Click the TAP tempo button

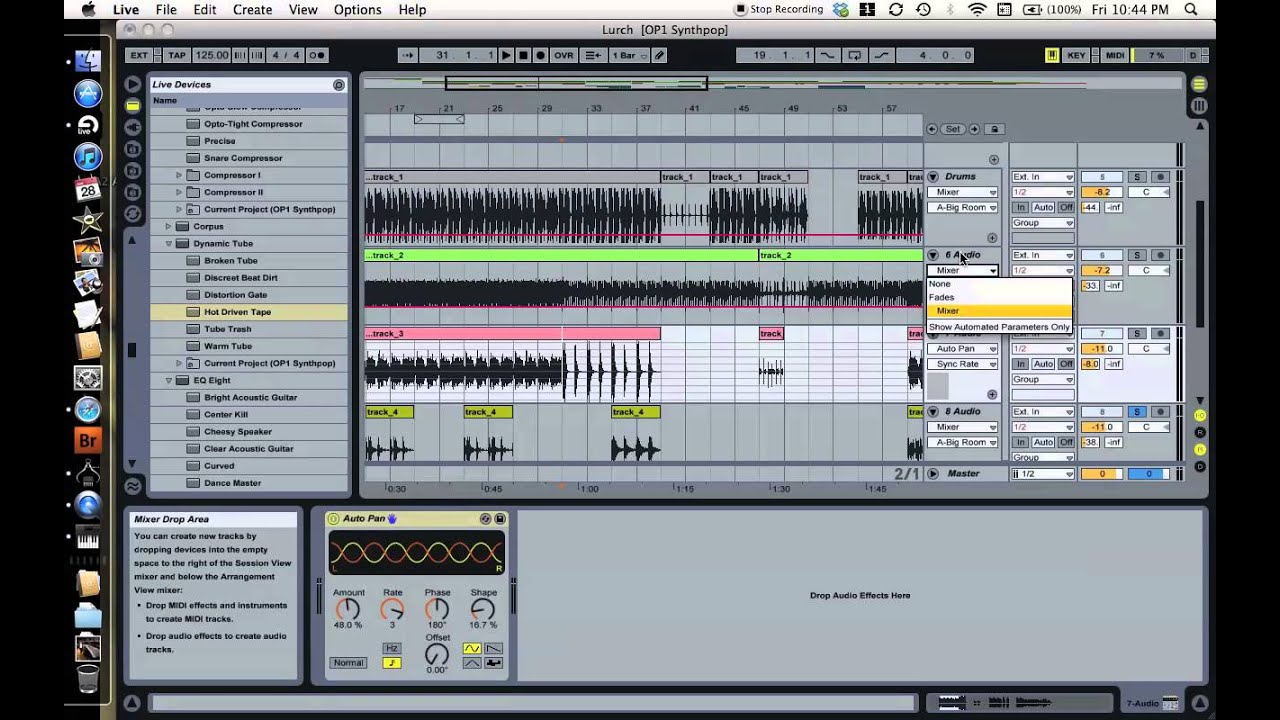pos(177,55)
